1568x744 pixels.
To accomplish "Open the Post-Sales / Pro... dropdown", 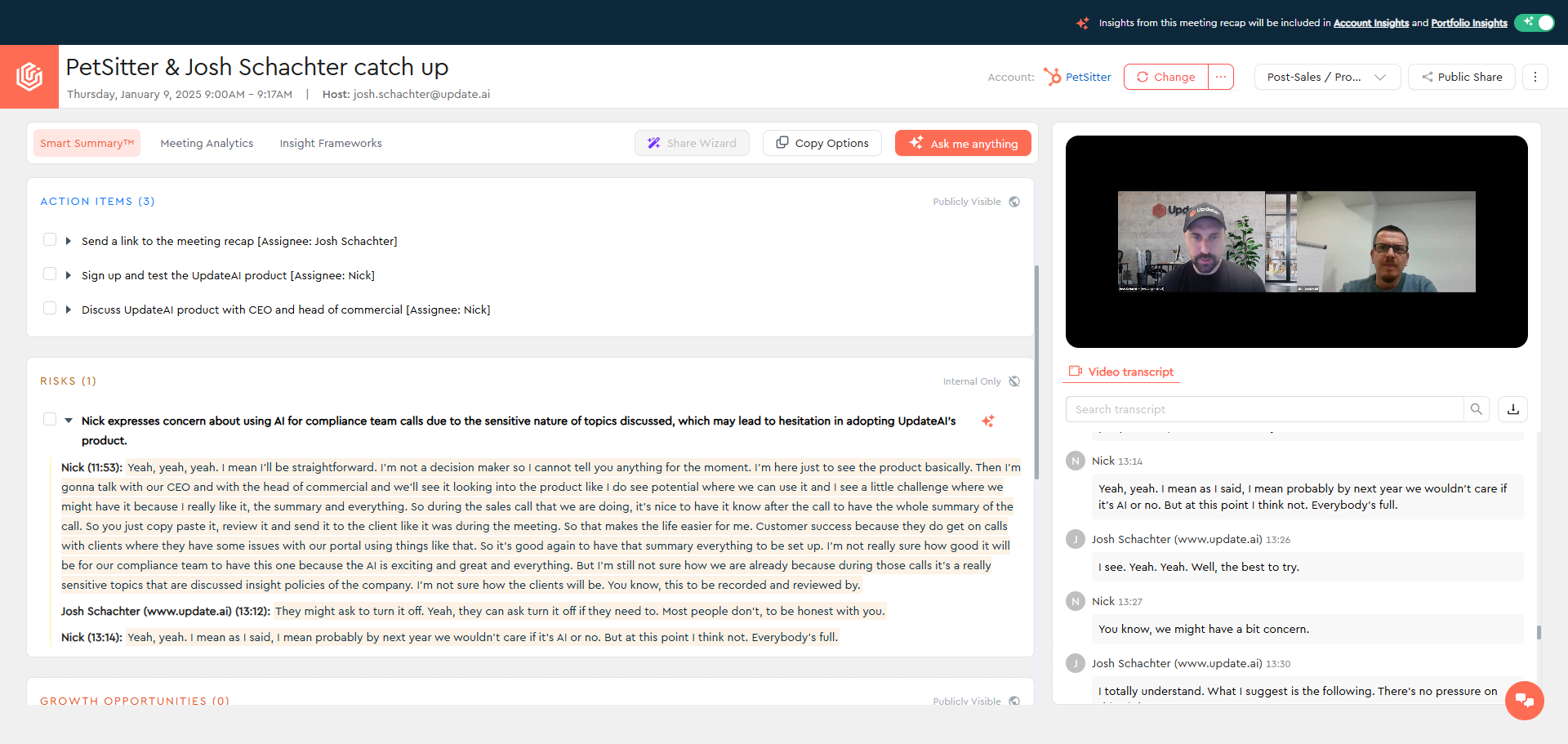I will click(x=1327, y=77).
